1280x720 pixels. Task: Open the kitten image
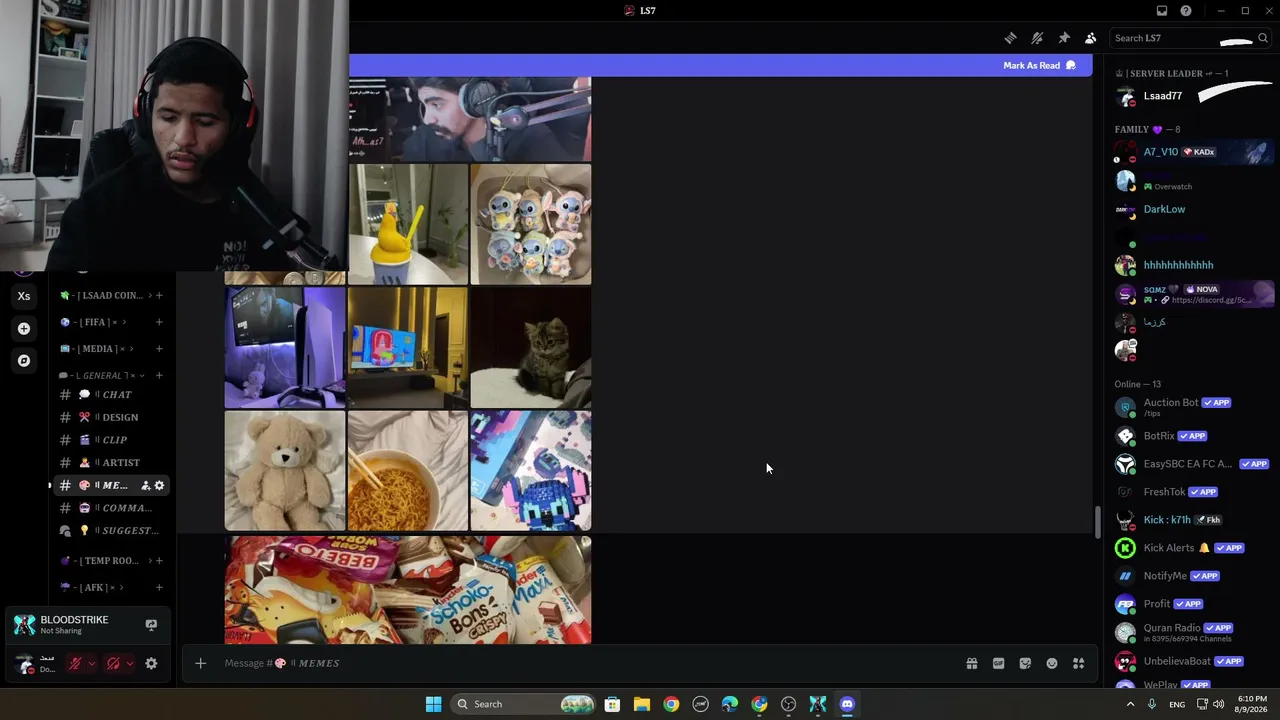[531, 348]
